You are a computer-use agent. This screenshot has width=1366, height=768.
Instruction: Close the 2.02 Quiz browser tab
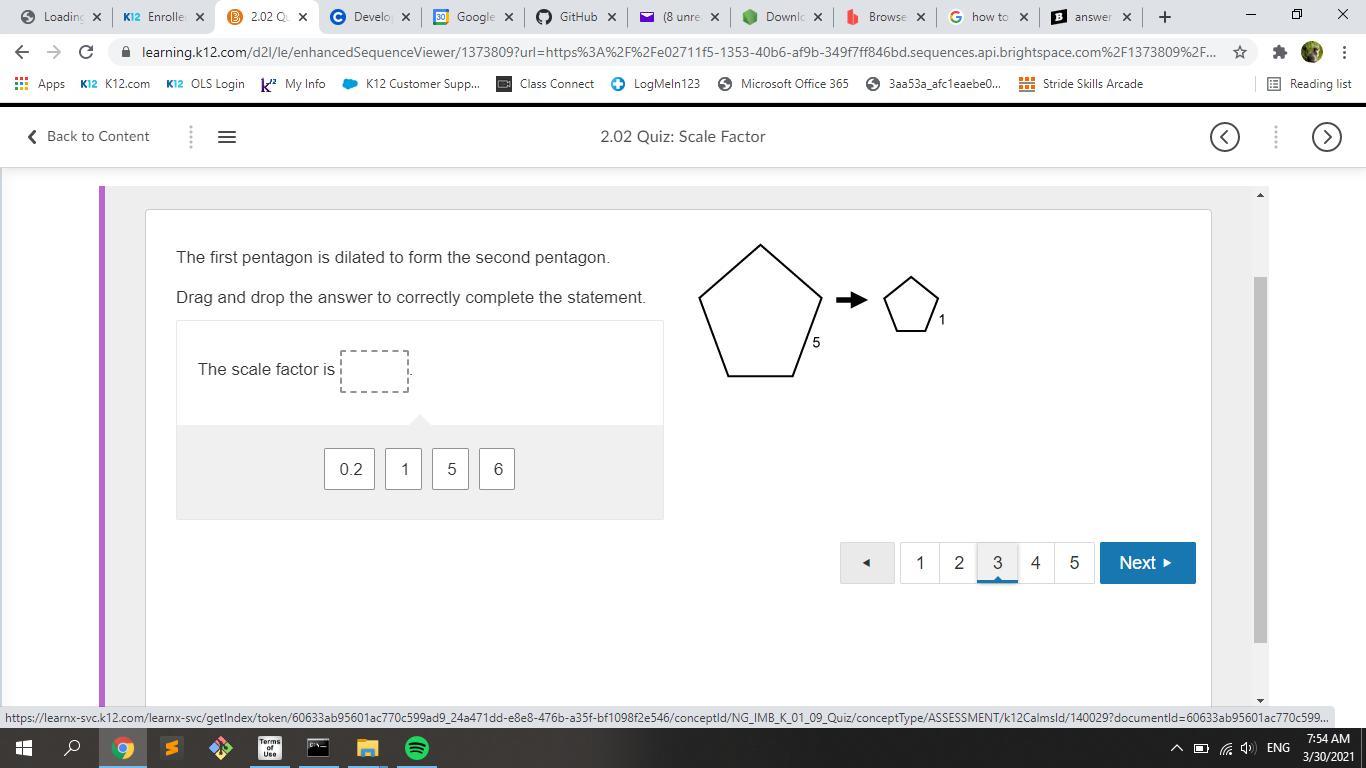pyautogui.click(x=303, y=17)
